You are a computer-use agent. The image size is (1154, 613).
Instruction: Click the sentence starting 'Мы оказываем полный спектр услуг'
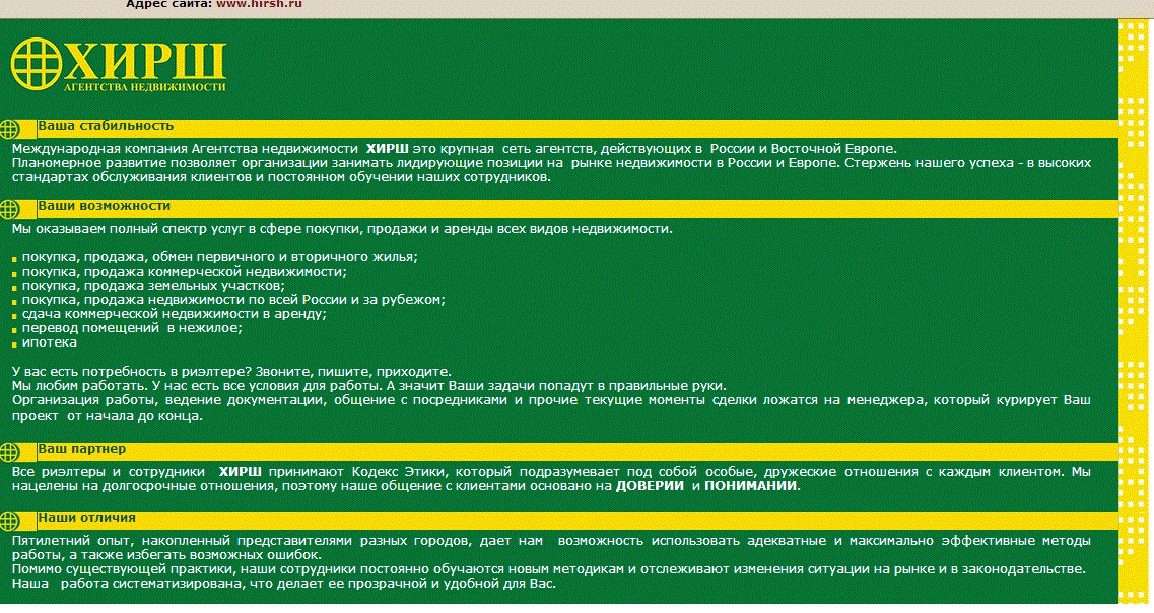coord(342,229)
